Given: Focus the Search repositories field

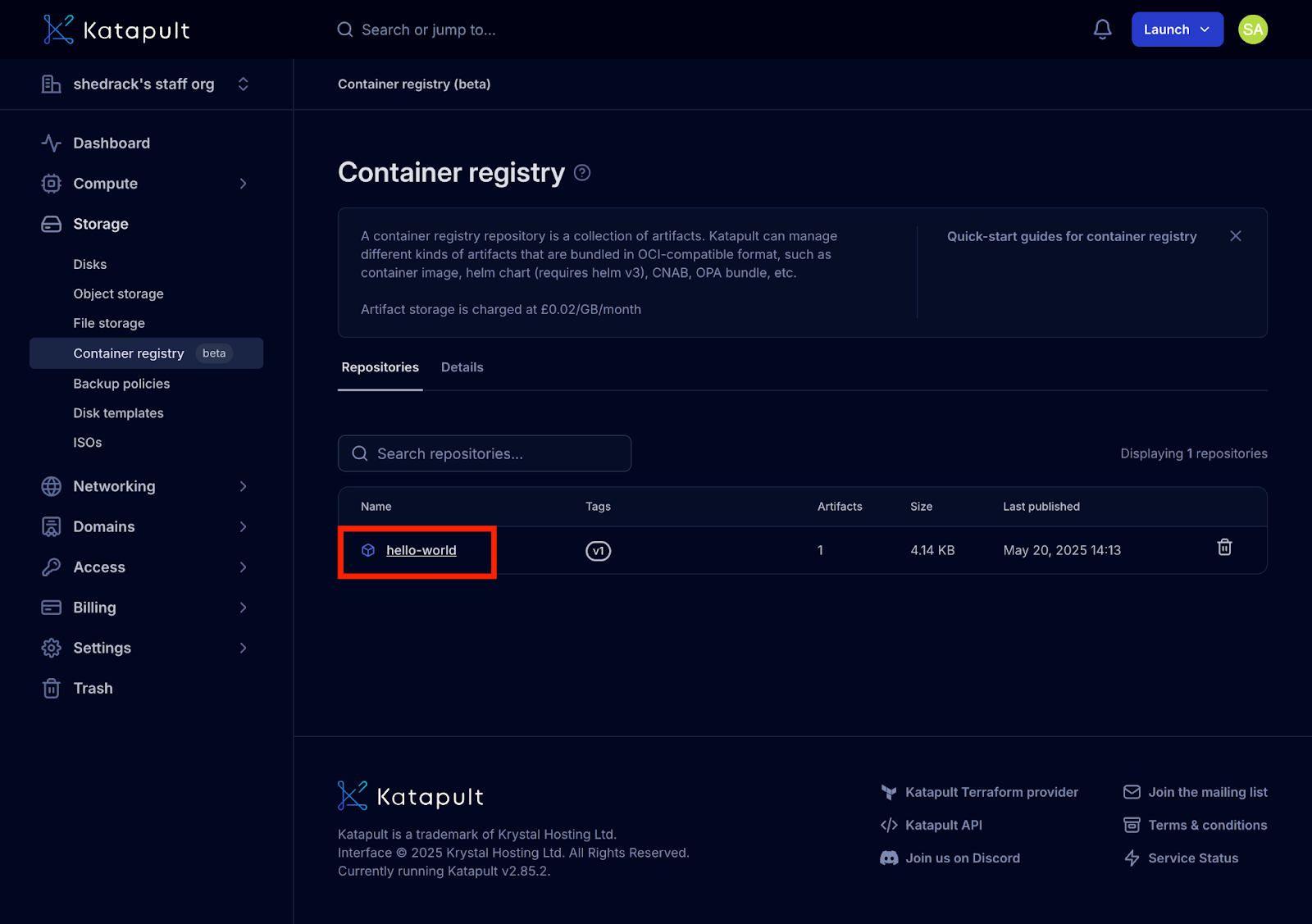Looking at the screenshot, I should tap(485, 453).
